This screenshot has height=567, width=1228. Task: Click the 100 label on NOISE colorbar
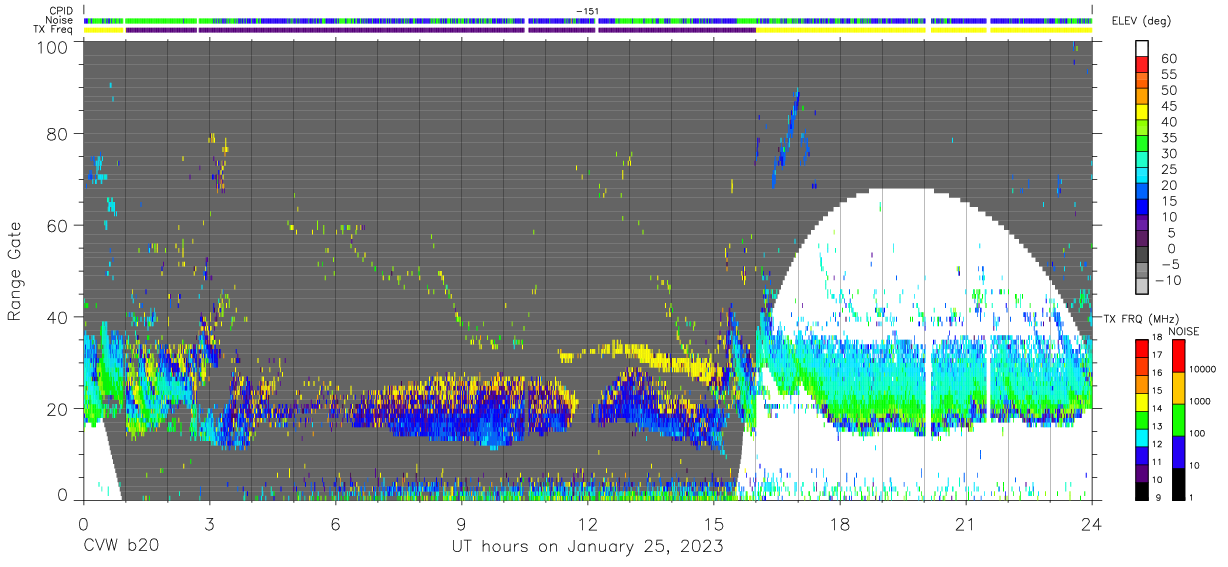1198,434
